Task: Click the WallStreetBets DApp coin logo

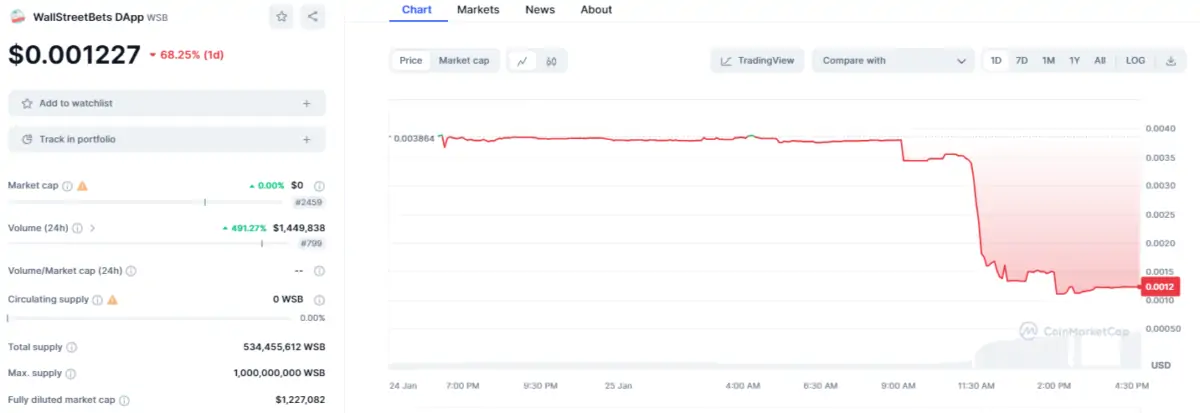Action: [x=18, y=17]
